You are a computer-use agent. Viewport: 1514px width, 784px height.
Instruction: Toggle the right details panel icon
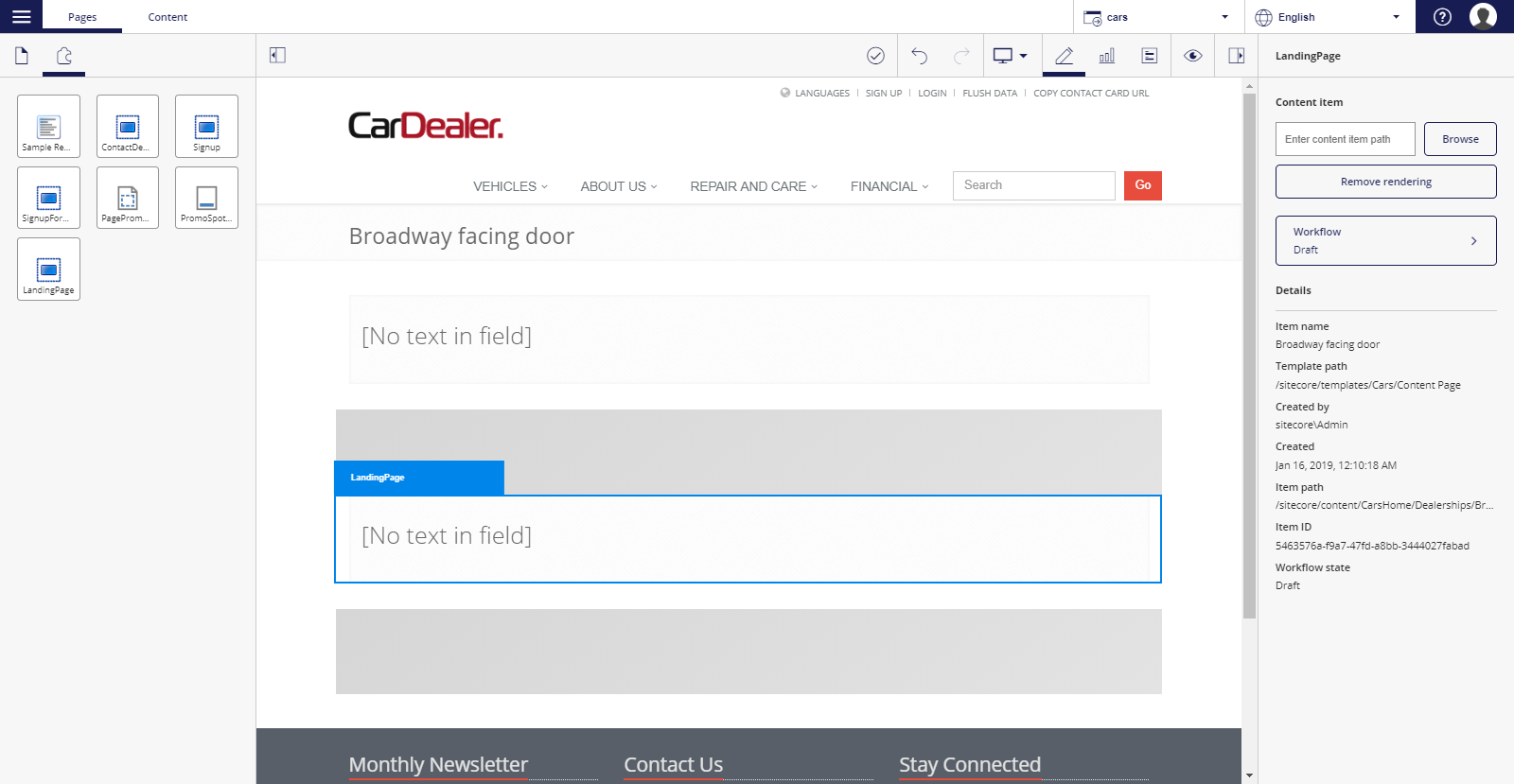click(1237, 56)
